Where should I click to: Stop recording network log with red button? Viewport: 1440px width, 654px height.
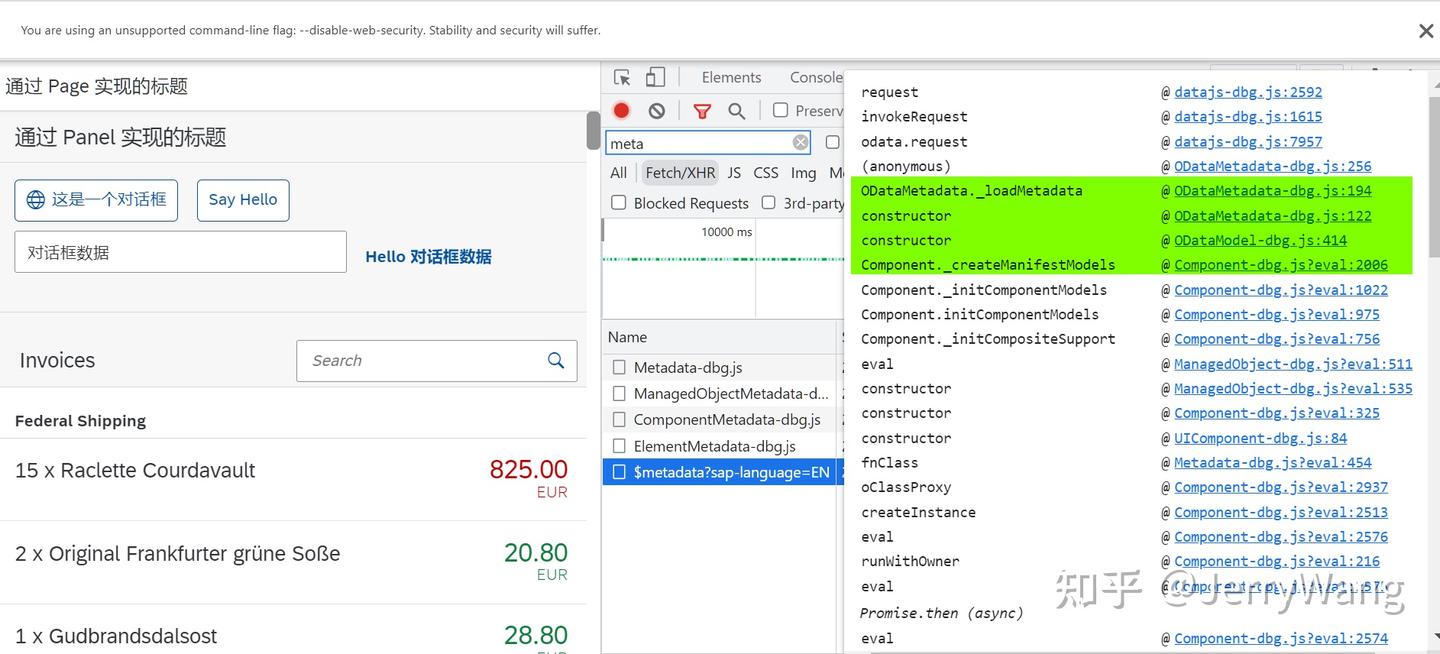point(622,111)
